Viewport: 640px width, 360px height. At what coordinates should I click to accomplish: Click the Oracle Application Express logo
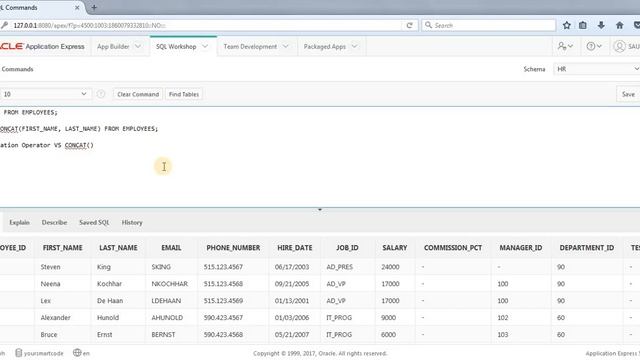click(42, 46)
